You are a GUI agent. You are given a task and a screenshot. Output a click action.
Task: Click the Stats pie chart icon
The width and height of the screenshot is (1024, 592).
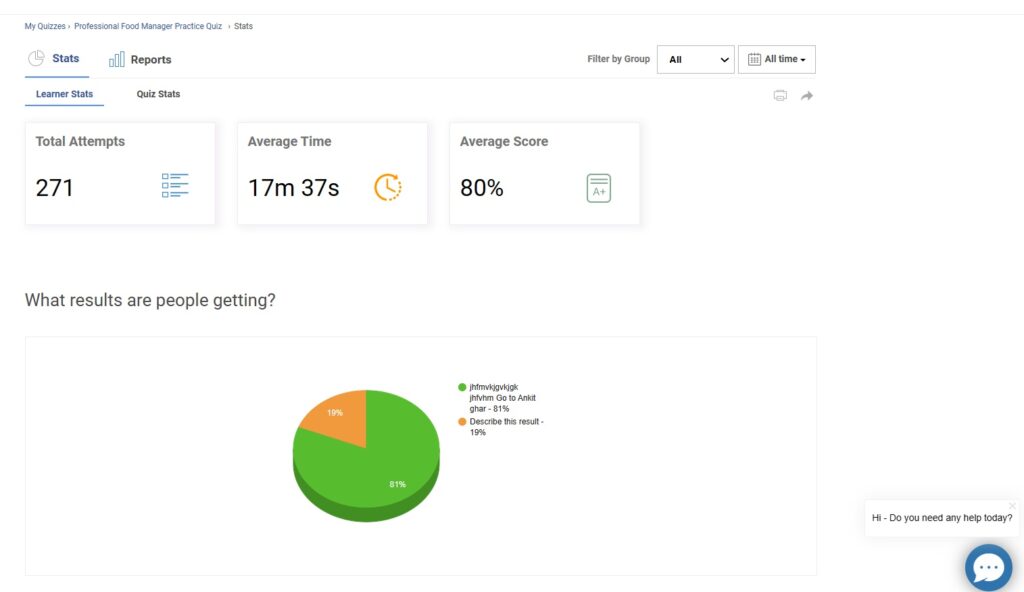pos(36,58)
